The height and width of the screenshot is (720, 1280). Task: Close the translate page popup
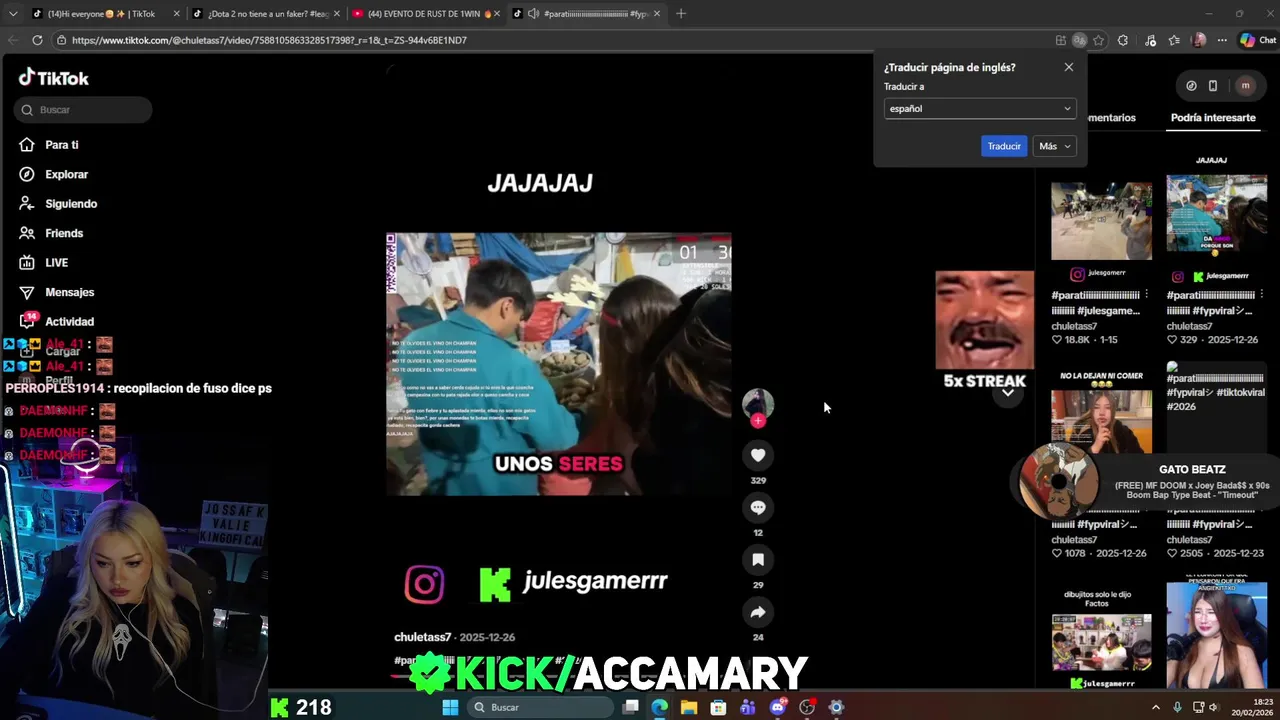coord(1068,67)
